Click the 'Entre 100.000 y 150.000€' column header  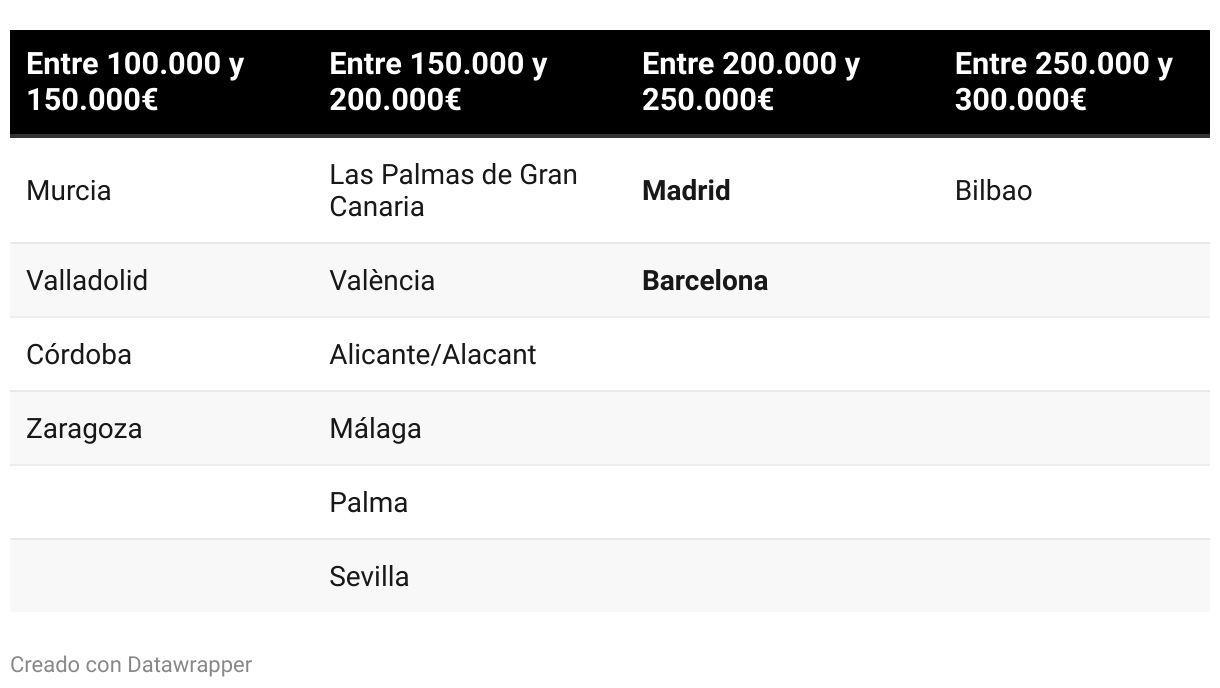pos(135,82)
